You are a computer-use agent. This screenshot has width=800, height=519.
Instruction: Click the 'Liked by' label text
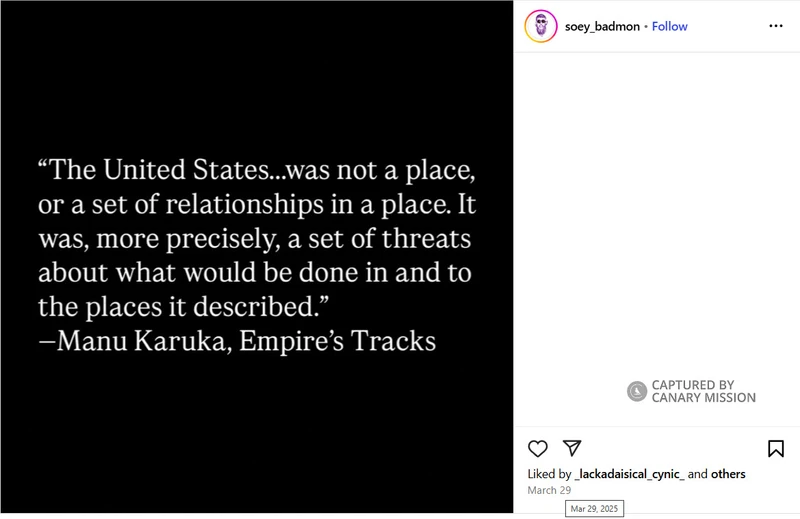coord(549,474)
